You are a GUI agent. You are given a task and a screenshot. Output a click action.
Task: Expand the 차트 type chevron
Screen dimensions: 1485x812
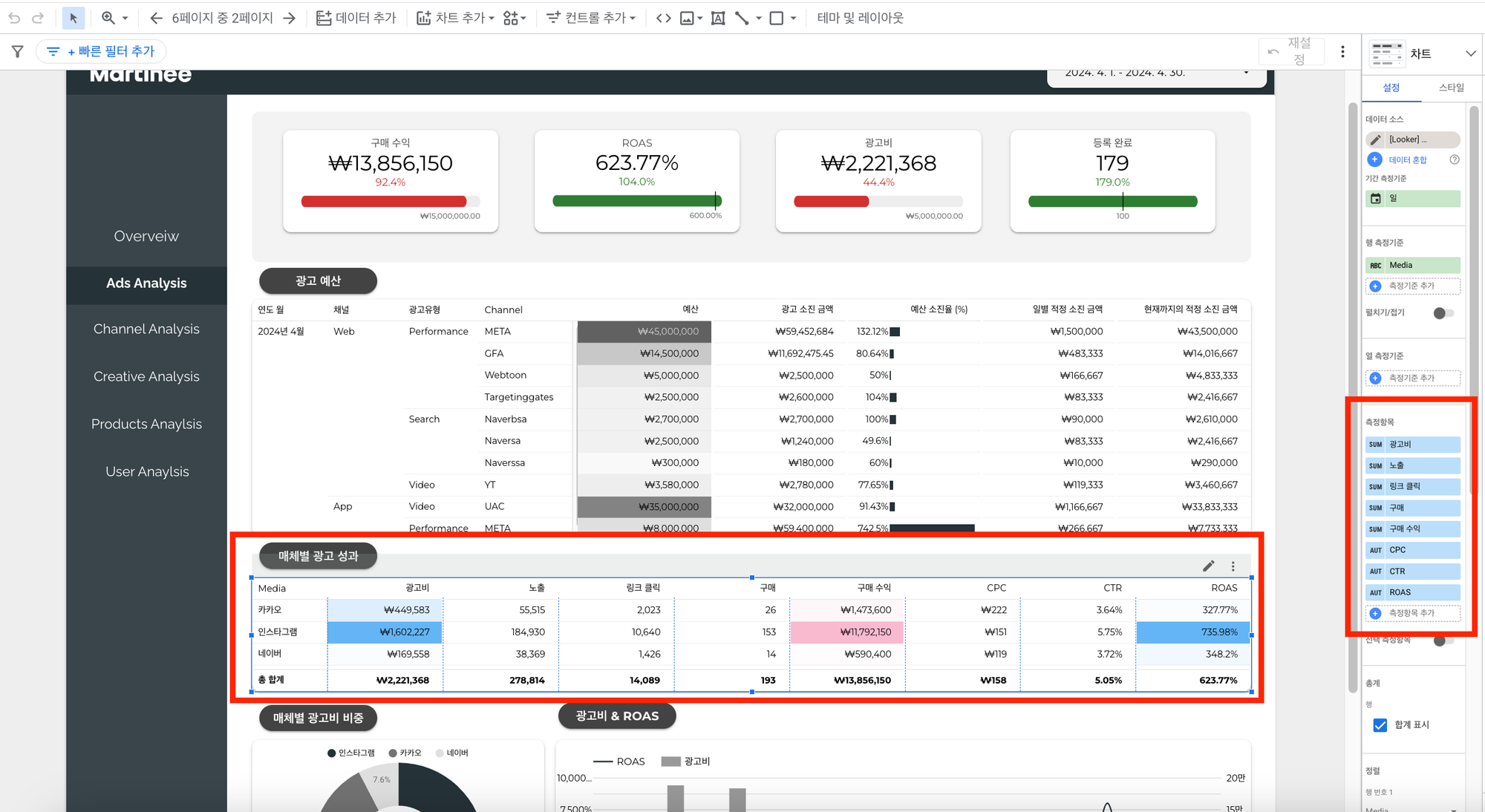1470,53
